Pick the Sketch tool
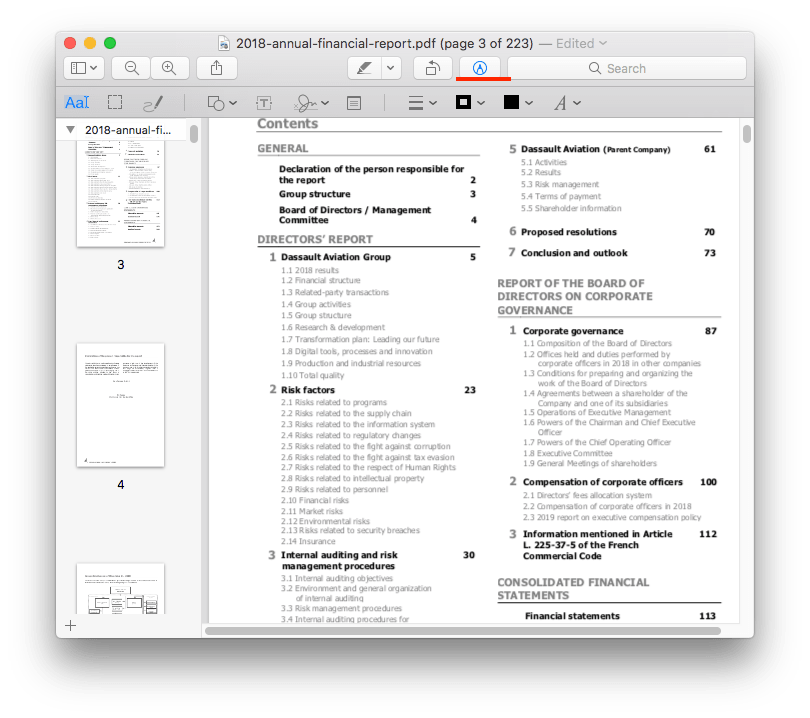This screenshot has width=810, height=718. coord(151,102)
